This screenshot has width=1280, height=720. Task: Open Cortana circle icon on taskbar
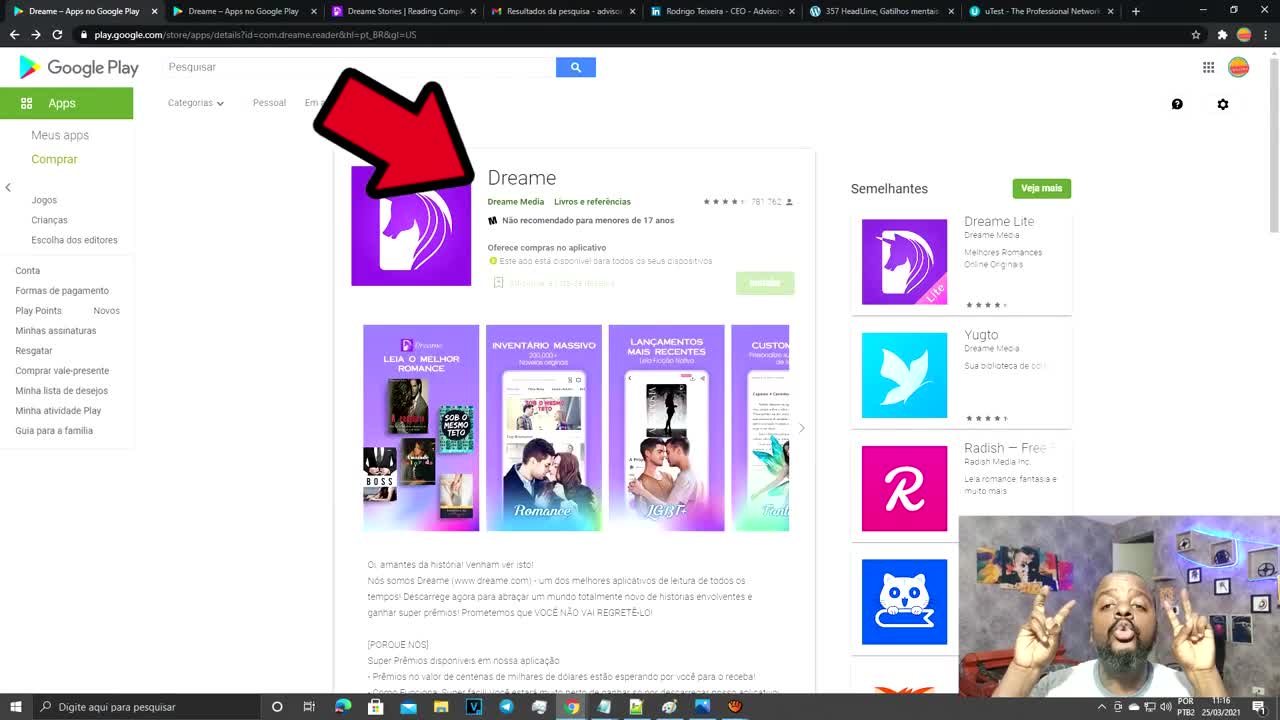tap(277, 707)
